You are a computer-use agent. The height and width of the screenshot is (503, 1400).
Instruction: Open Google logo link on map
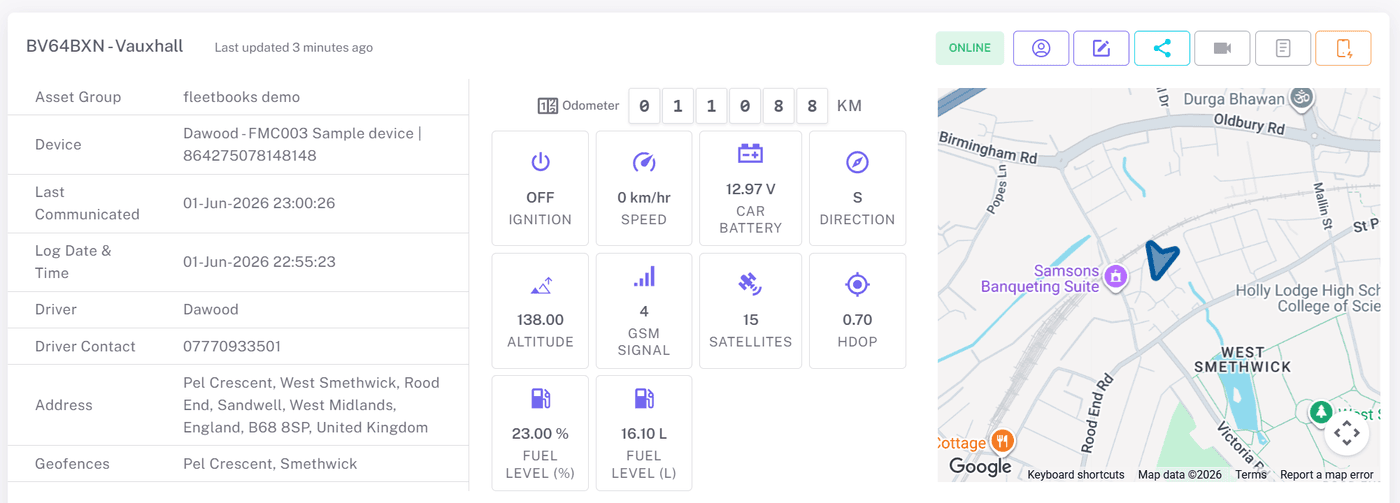click(980, 466)
